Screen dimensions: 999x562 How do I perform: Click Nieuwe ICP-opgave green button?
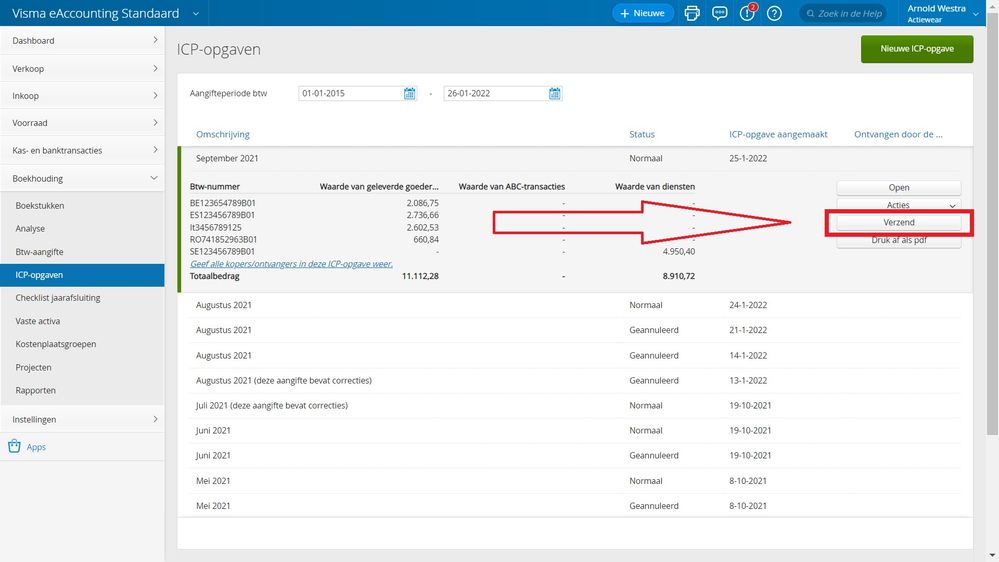click(916, 49)
